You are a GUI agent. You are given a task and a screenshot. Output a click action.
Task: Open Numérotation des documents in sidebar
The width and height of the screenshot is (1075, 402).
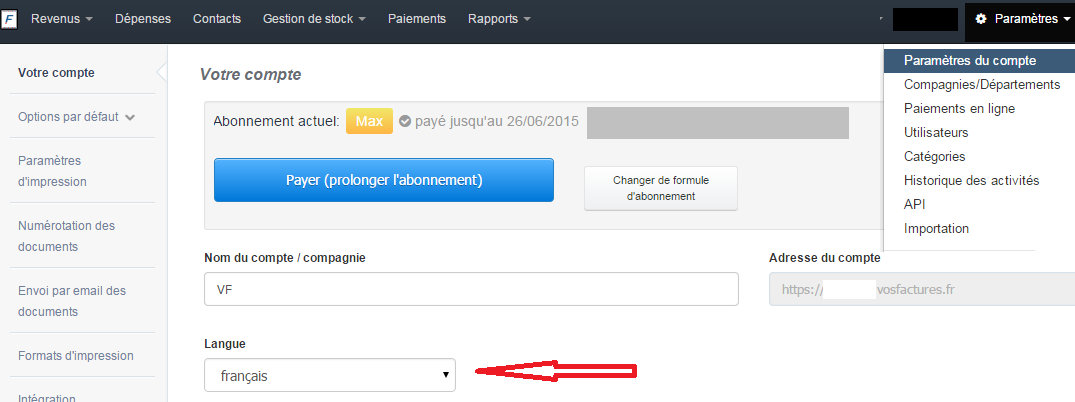[67, 236]
